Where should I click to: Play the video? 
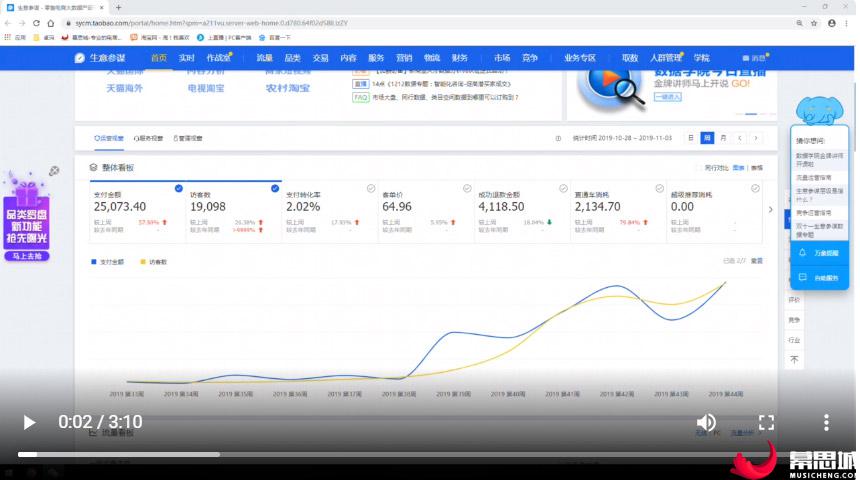[29, 422]
